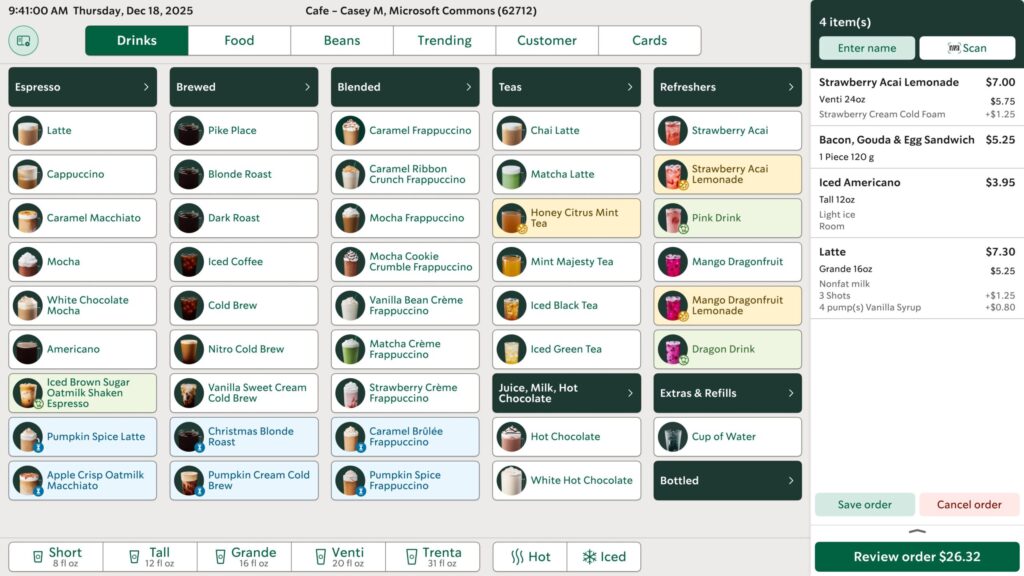Tap the Nitro Cold Brew icon

pyautogui.click(x=189, y=349)
